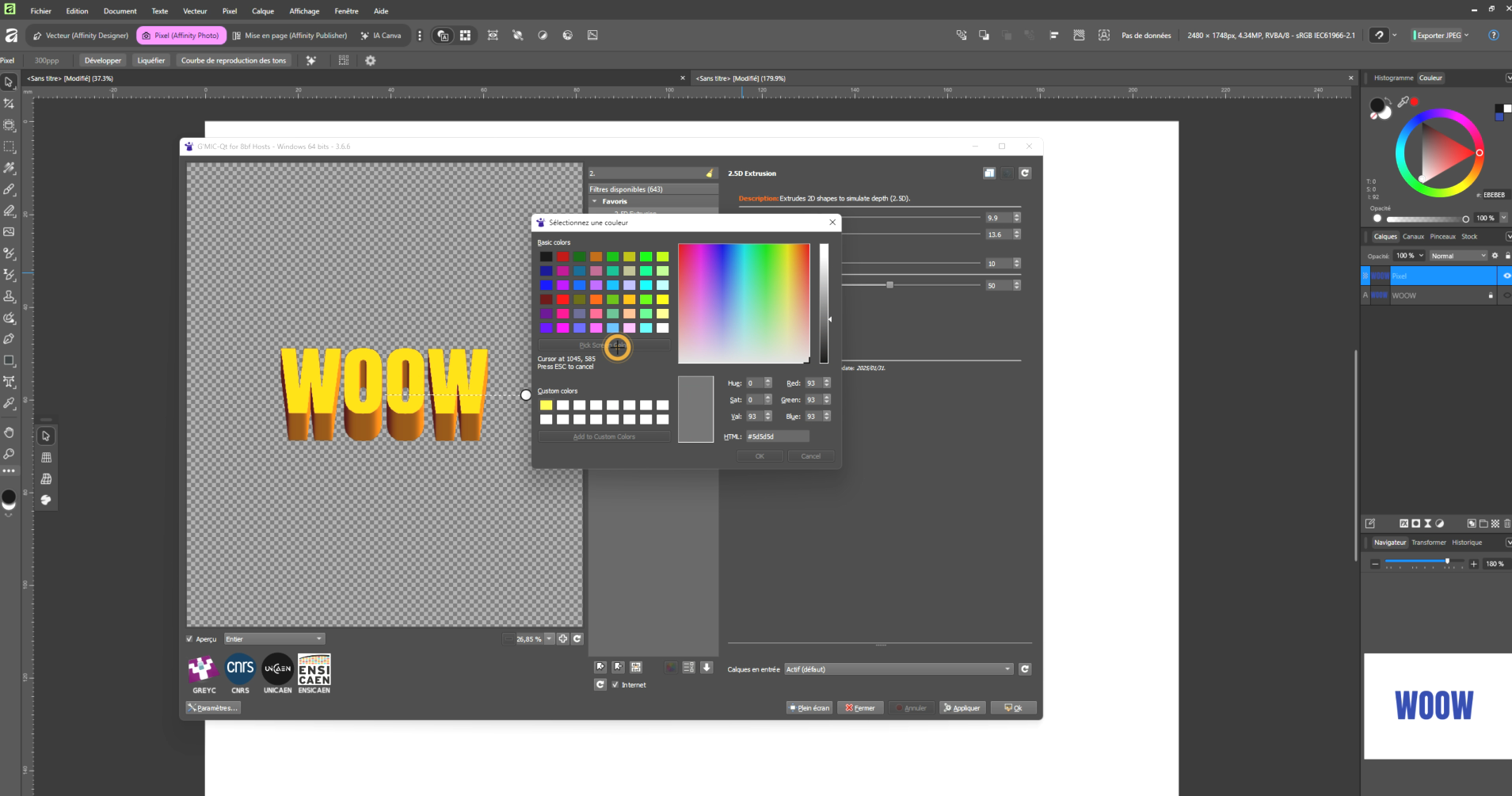The width and height of the screenshot is (1512, 796).
Task: Open the Entier preview mode dropdown
Action: point(274,639)
